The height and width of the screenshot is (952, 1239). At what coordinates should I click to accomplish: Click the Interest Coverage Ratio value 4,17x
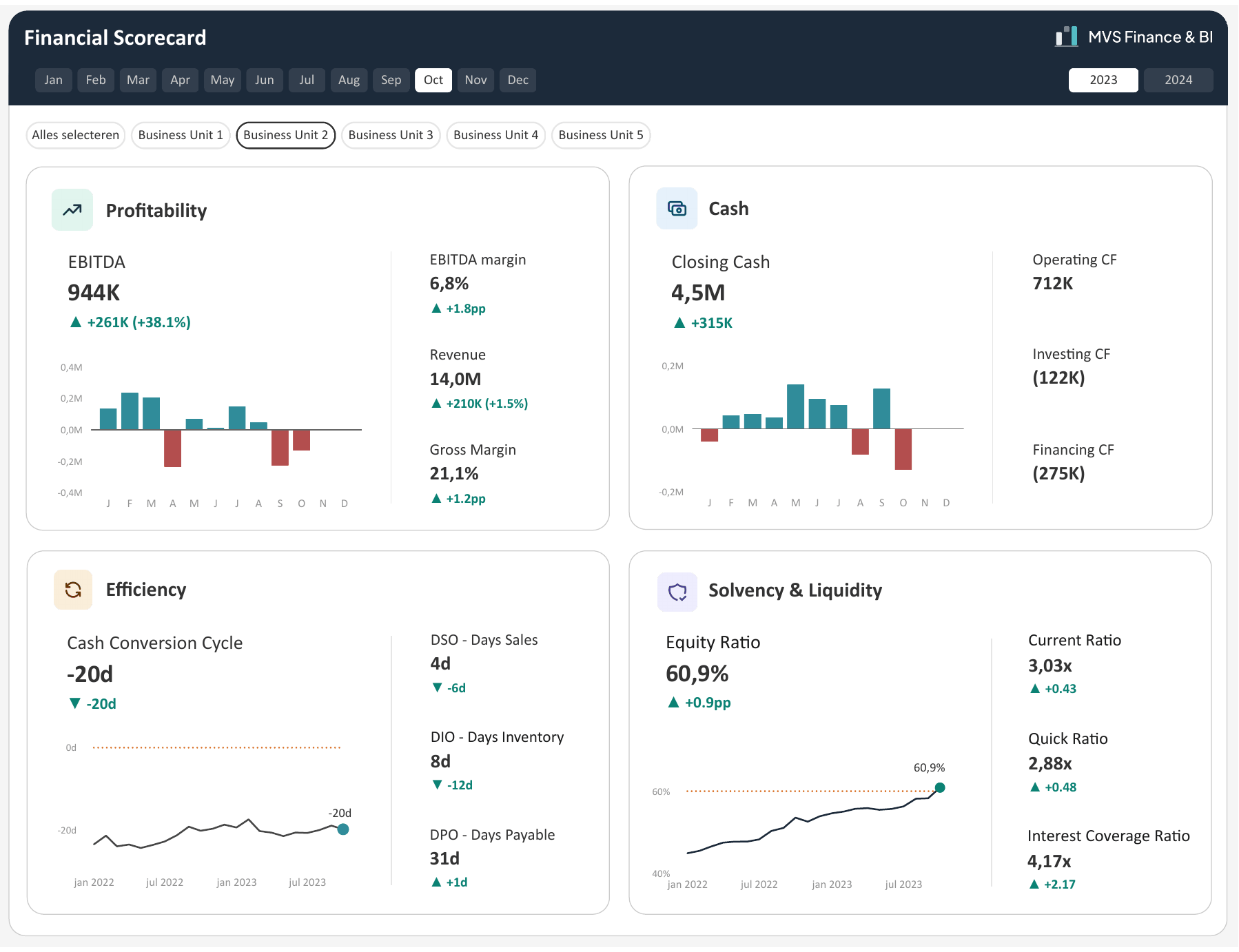1049,861
